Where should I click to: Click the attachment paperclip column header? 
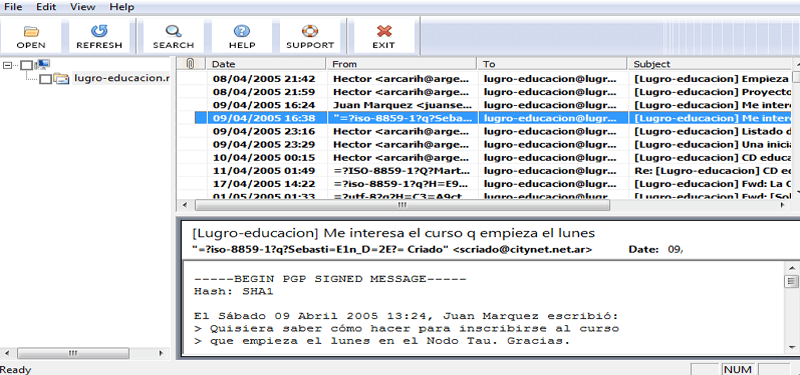190,64
